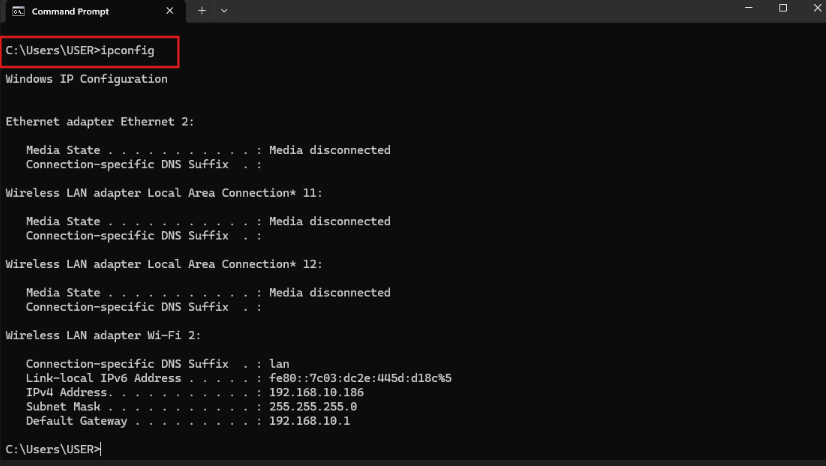Click the default gateway value 192.168.10.1
The height and width of the screenshot is (466, 826).
(309, 421)
